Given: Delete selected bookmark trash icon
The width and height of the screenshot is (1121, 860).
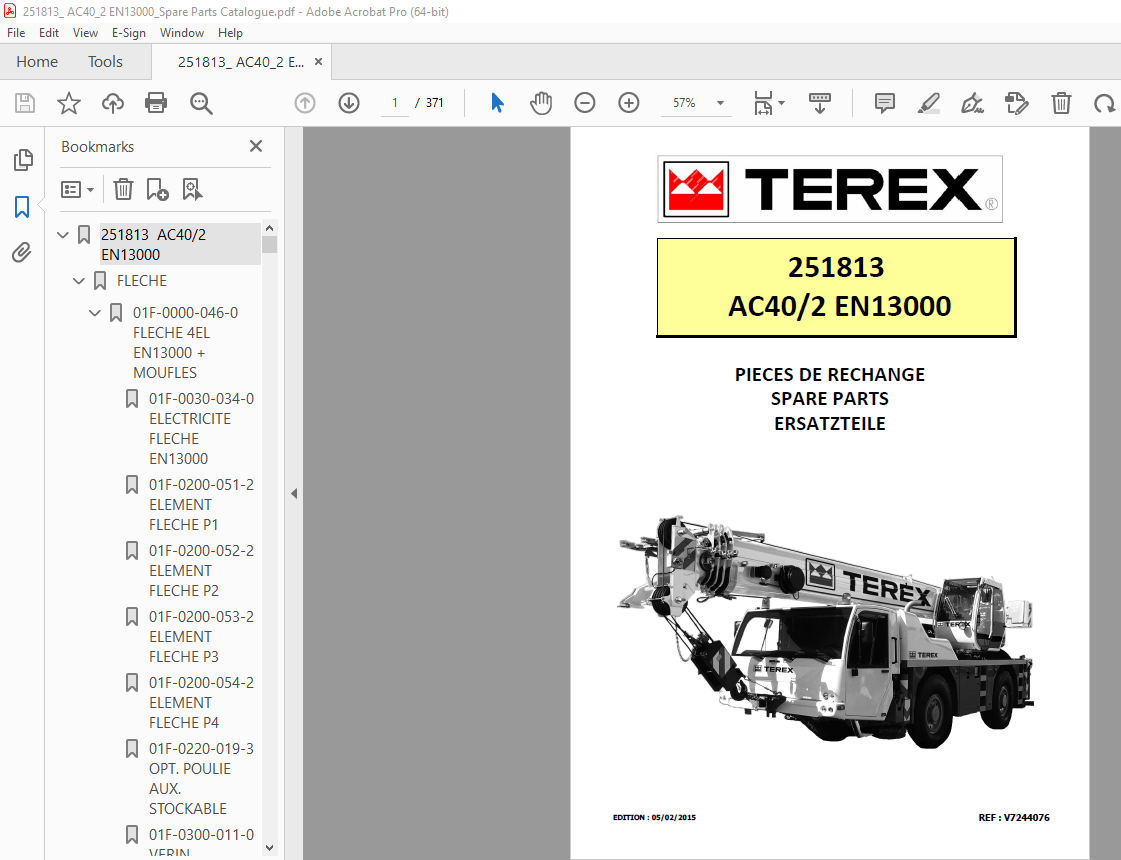Looking at the screenshot, I should pyautogui.click(x=123, y=189).
